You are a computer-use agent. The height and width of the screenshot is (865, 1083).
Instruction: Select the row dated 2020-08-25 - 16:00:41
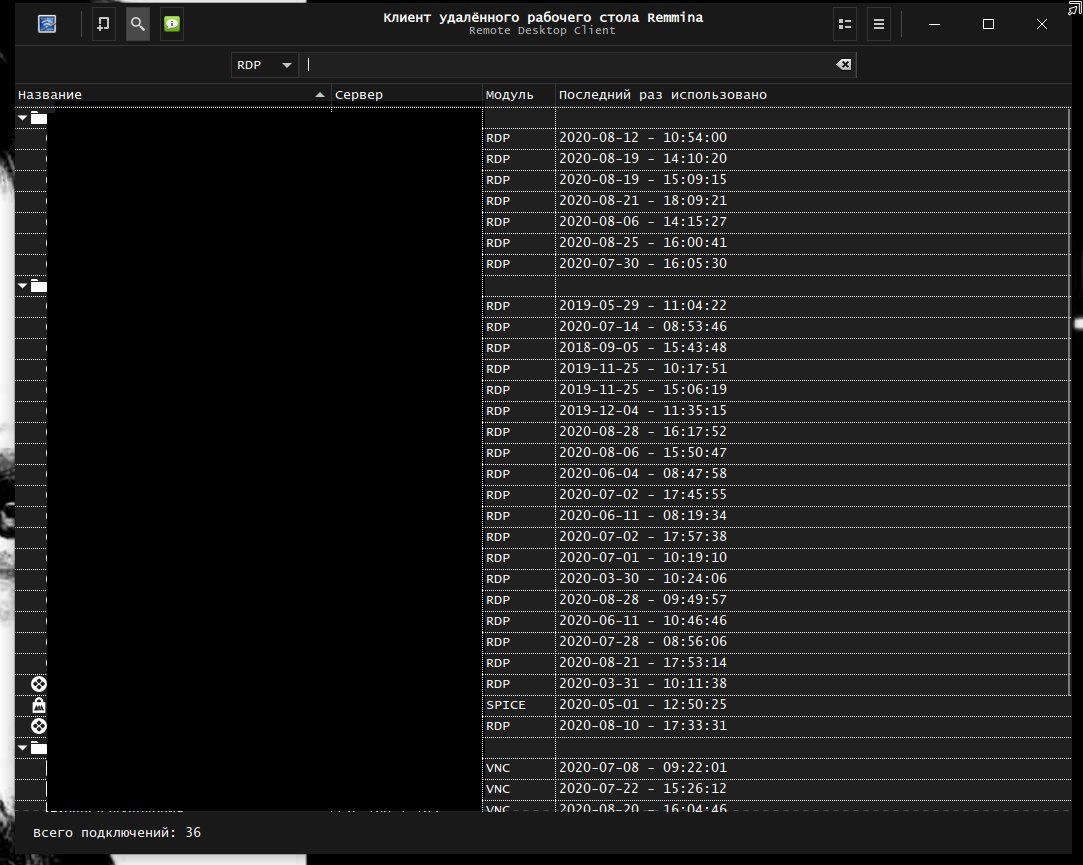pyautogui.click(x=543, y=243)
